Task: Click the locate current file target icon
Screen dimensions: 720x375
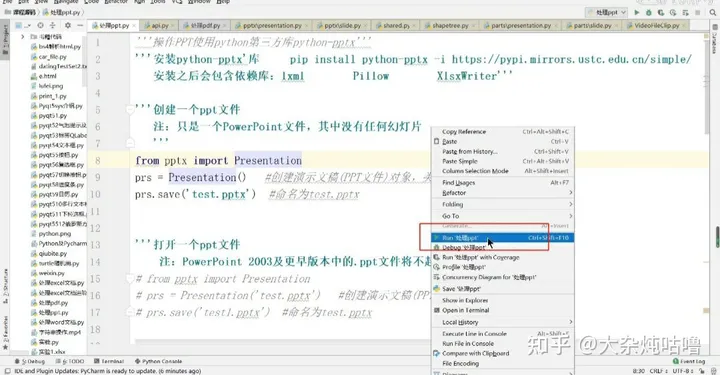Action: pyautogui.click(x=40, y=26)
